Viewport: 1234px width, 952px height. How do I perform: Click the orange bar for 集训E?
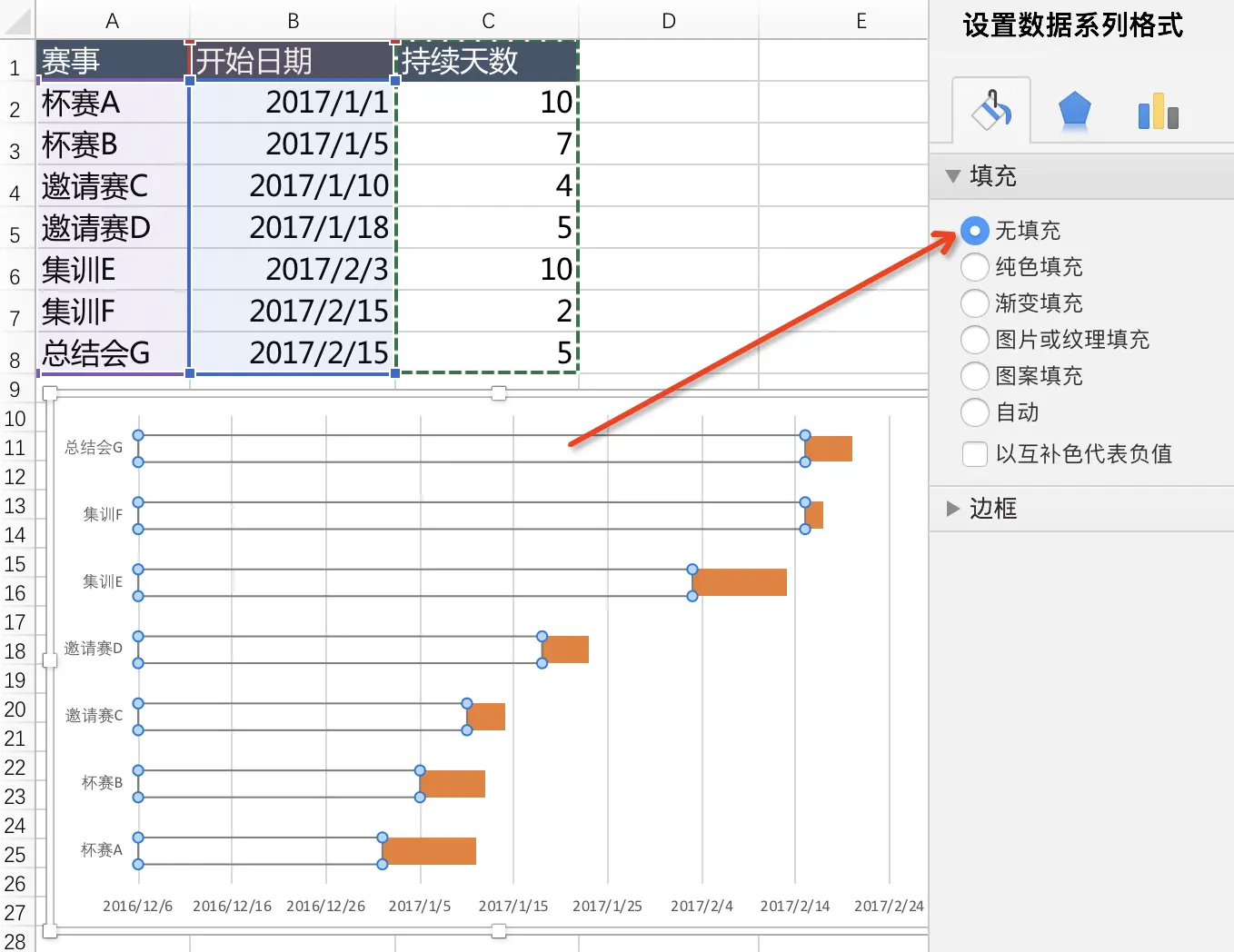[740, 582]
